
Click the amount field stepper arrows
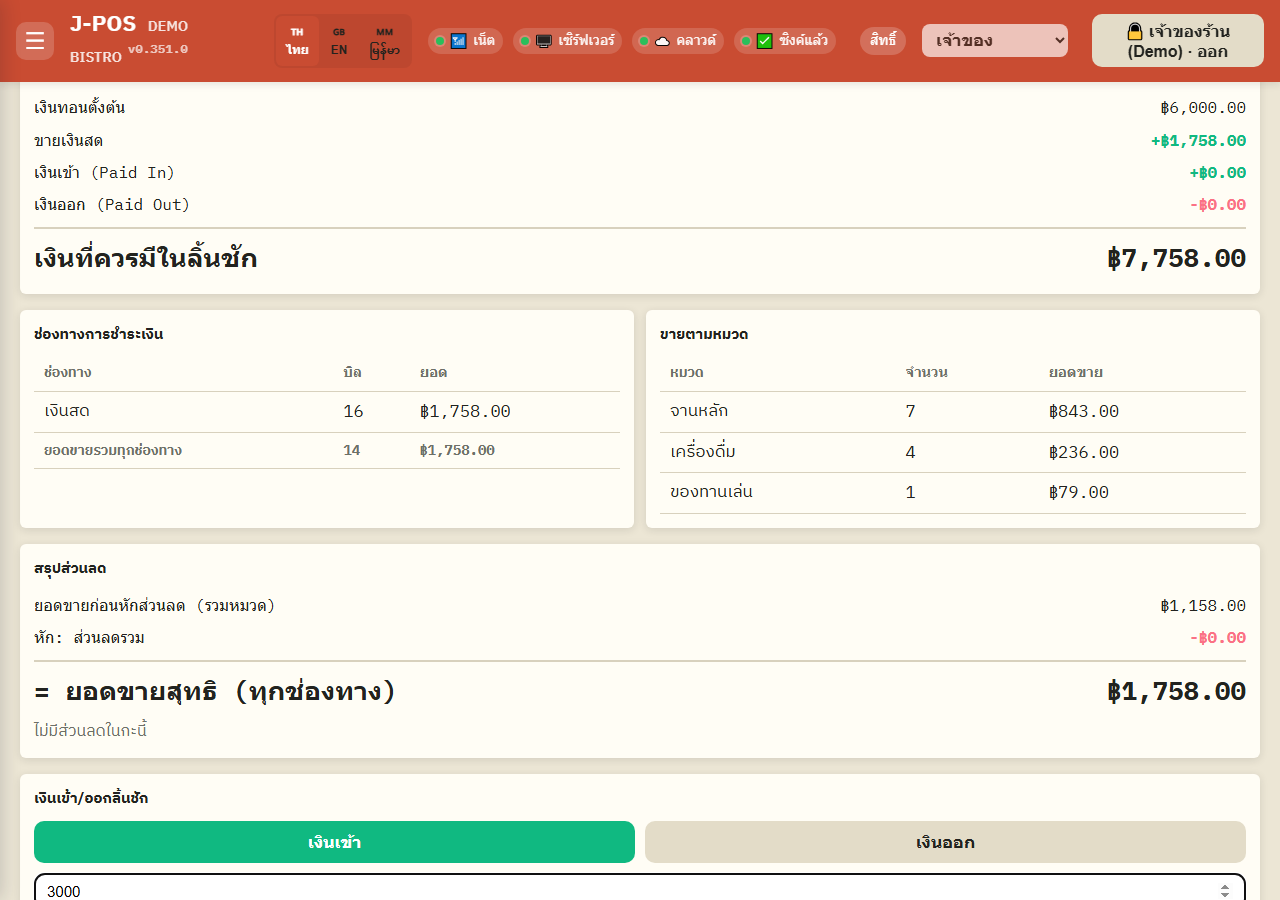pyautogui.click(x=1225, y=890)
